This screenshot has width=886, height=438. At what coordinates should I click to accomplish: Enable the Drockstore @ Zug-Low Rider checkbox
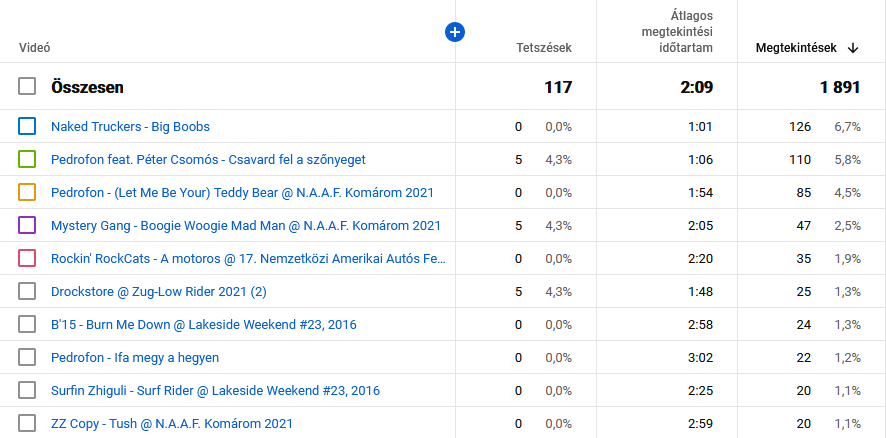[27, 292]
